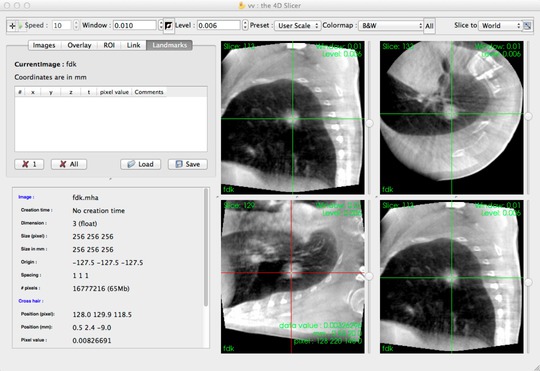540x371 pixels.
Task: Click Level value stepper arrows
Action: pos(245,25)
